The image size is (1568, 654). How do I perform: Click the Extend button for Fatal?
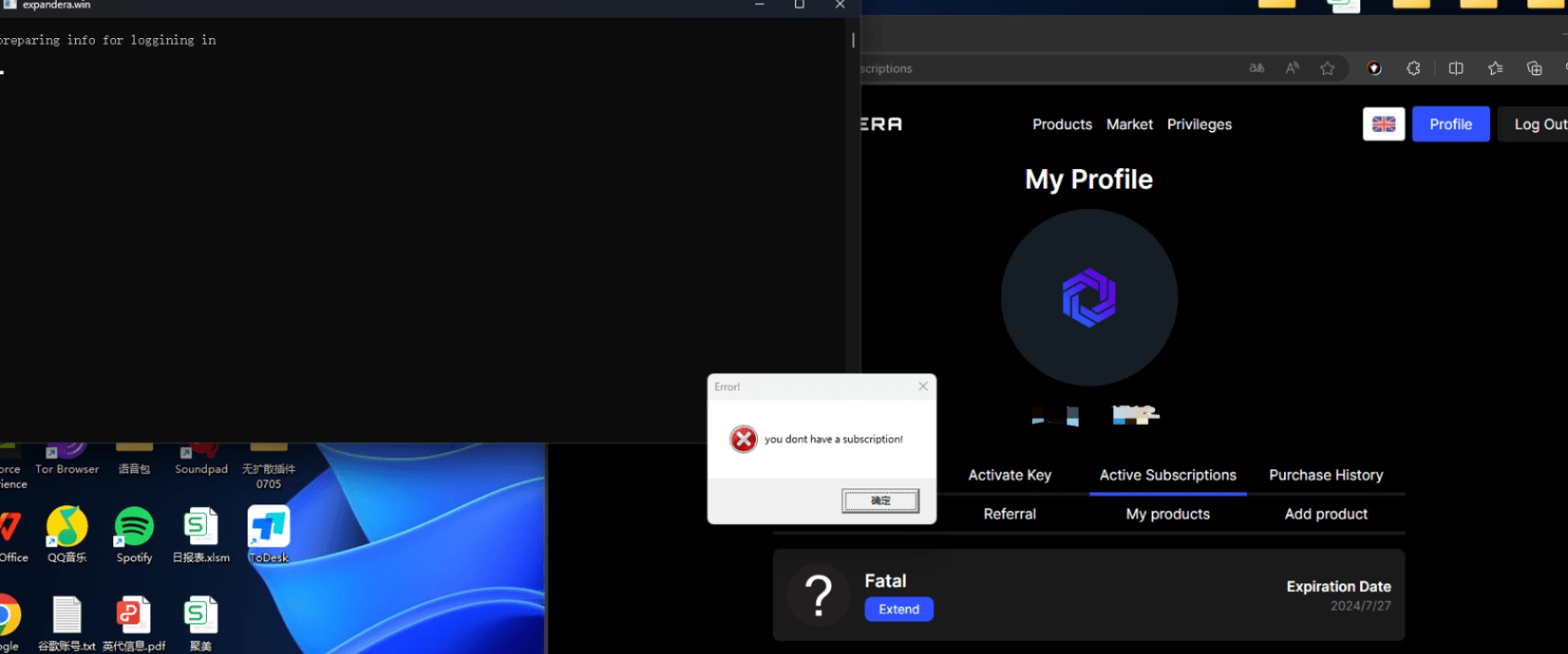(x=899, y=609)
